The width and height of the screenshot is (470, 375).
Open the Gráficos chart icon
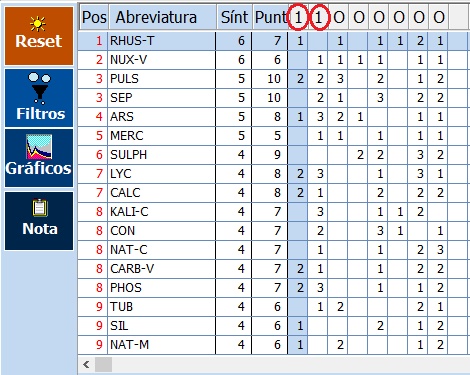tap(39, 158)
